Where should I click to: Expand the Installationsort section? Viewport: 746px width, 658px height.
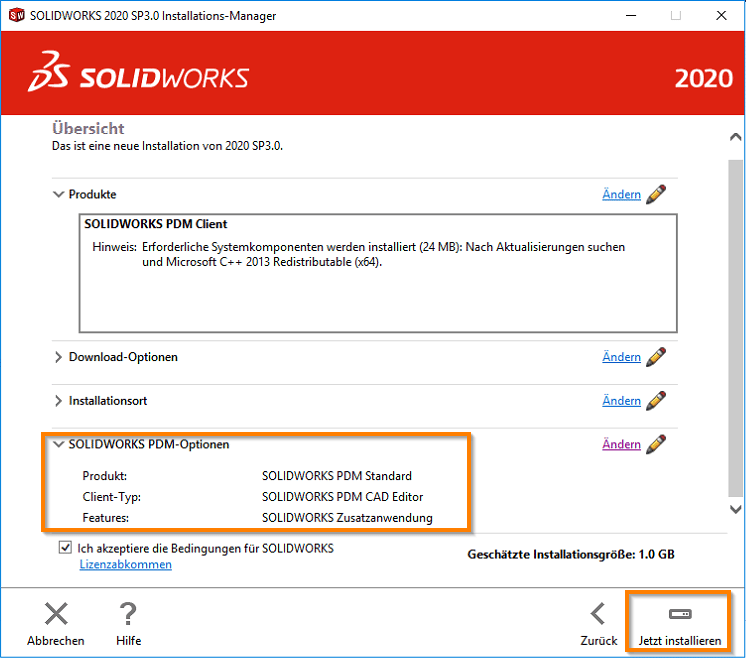tap(58, 401)
